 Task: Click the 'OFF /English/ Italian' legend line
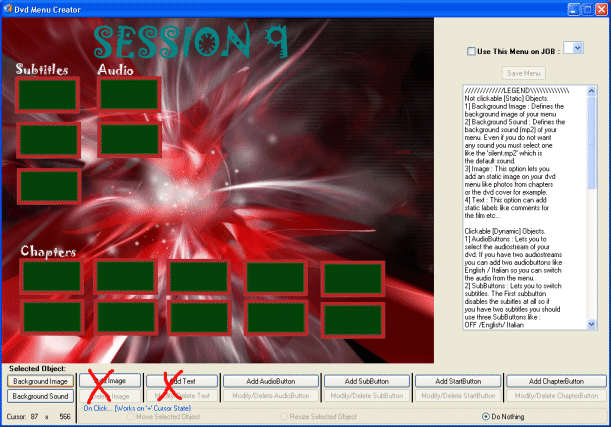point(494,325)
